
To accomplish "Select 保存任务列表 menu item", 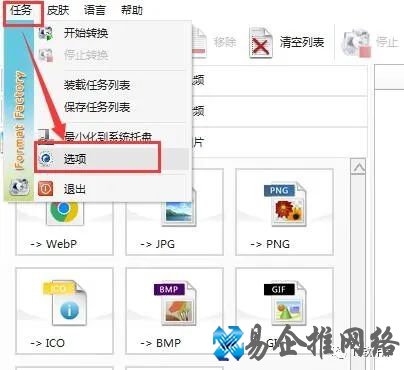I will pyautogui.click(x=97, y=107).
